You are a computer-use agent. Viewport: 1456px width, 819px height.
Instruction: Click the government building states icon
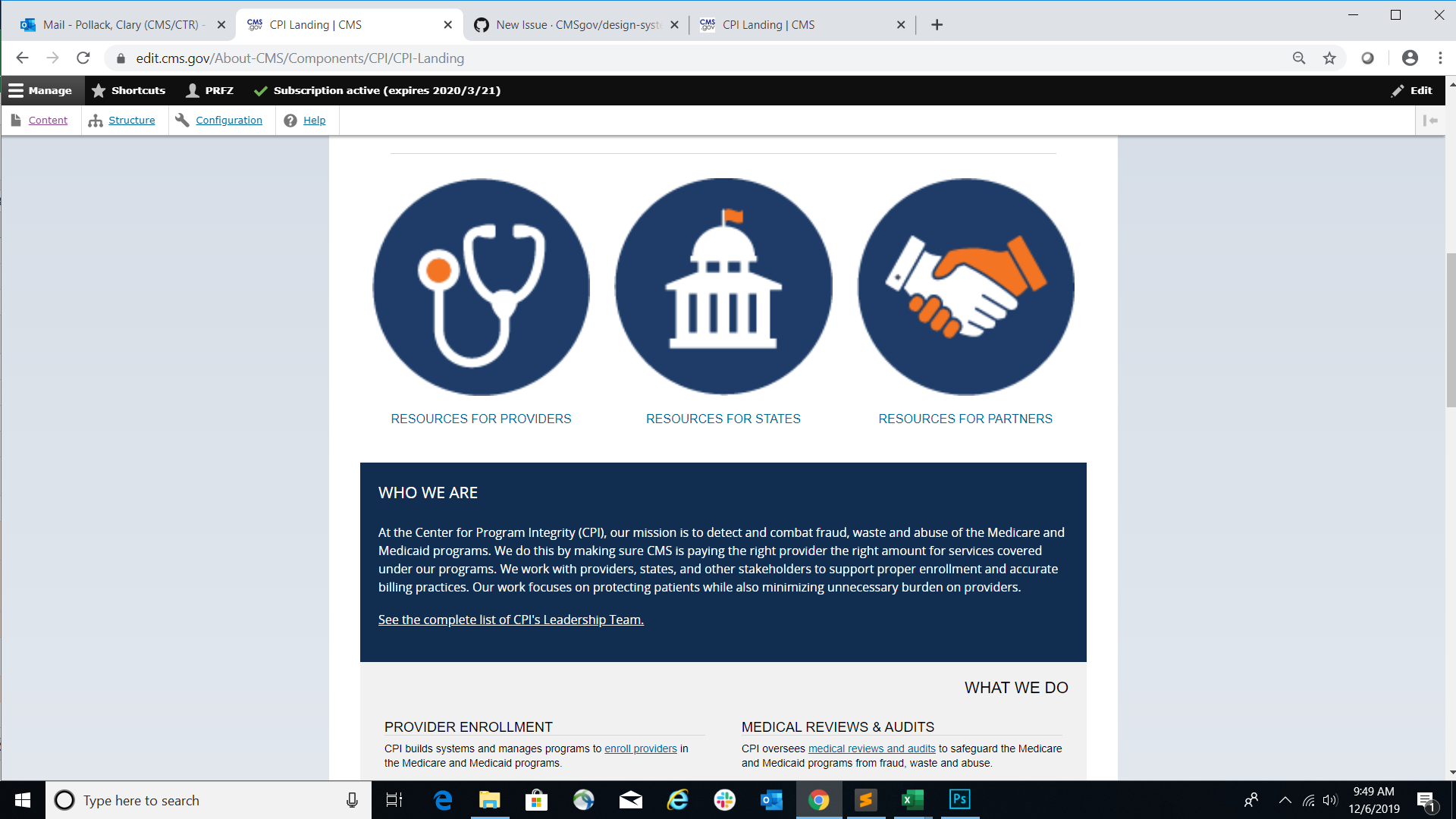tap(723, 285)
